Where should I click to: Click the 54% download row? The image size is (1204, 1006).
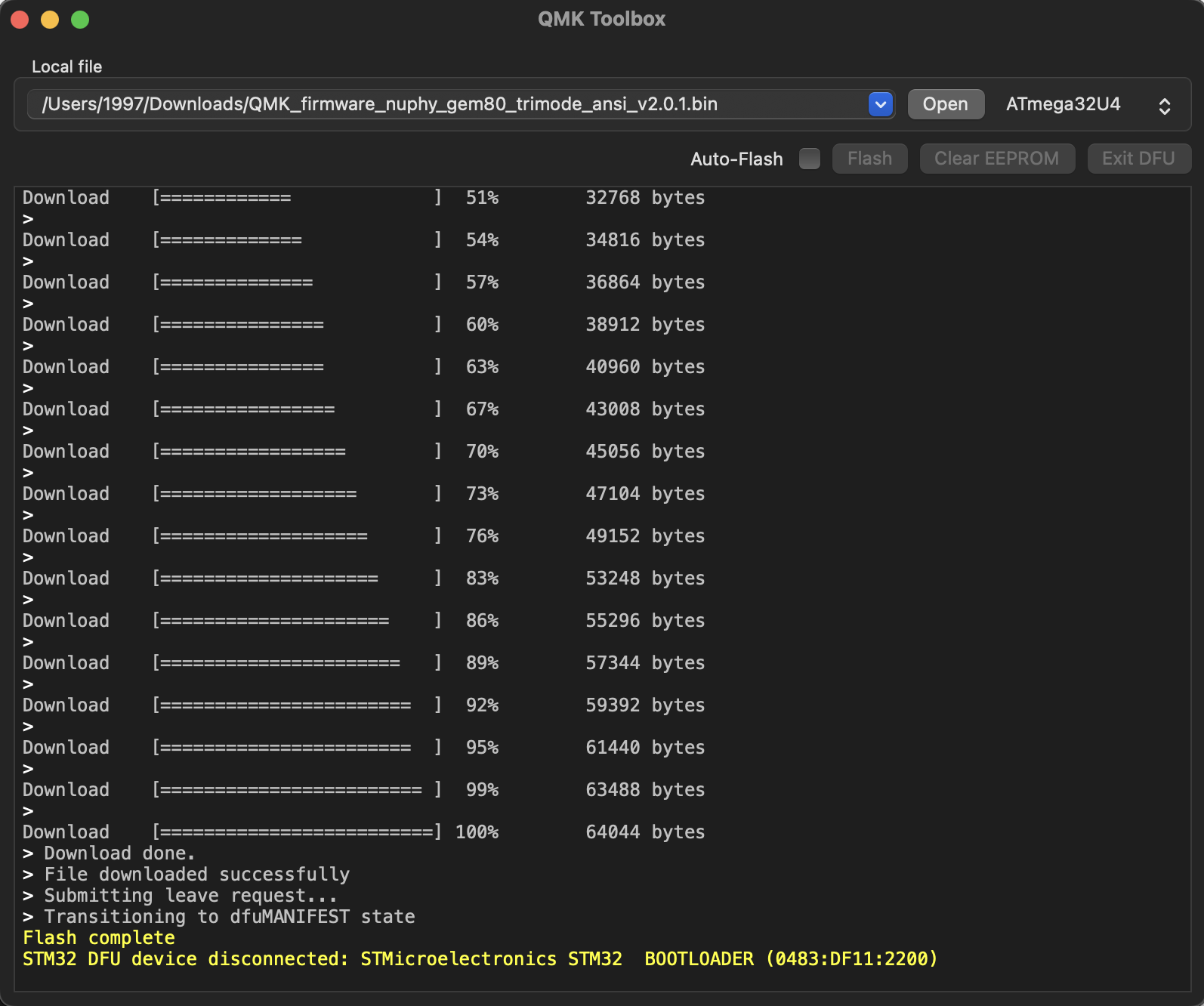coord(364,240)
